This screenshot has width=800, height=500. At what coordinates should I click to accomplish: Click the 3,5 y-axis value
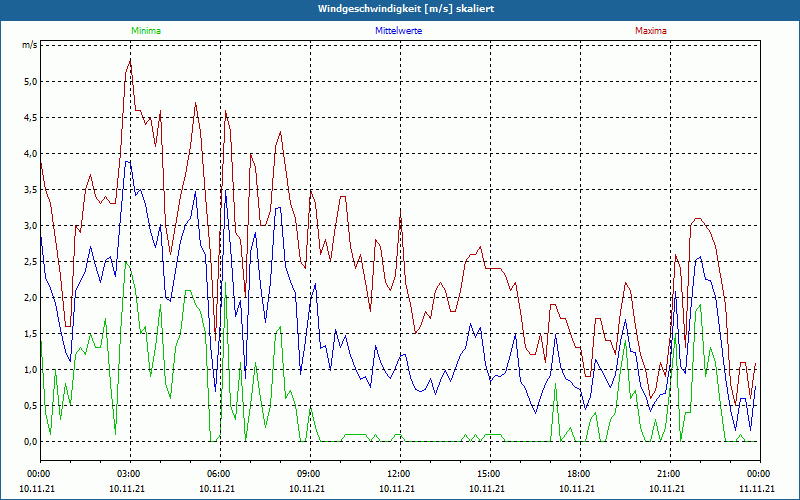tap(31, 190)
